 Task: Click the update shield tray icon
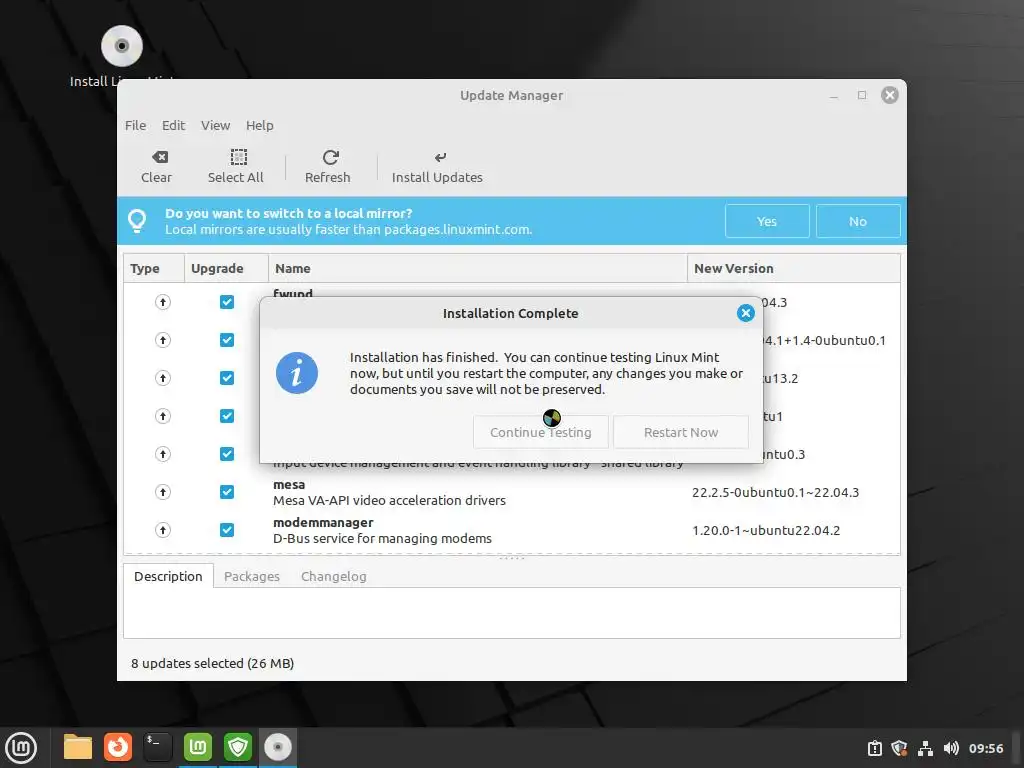899,748
